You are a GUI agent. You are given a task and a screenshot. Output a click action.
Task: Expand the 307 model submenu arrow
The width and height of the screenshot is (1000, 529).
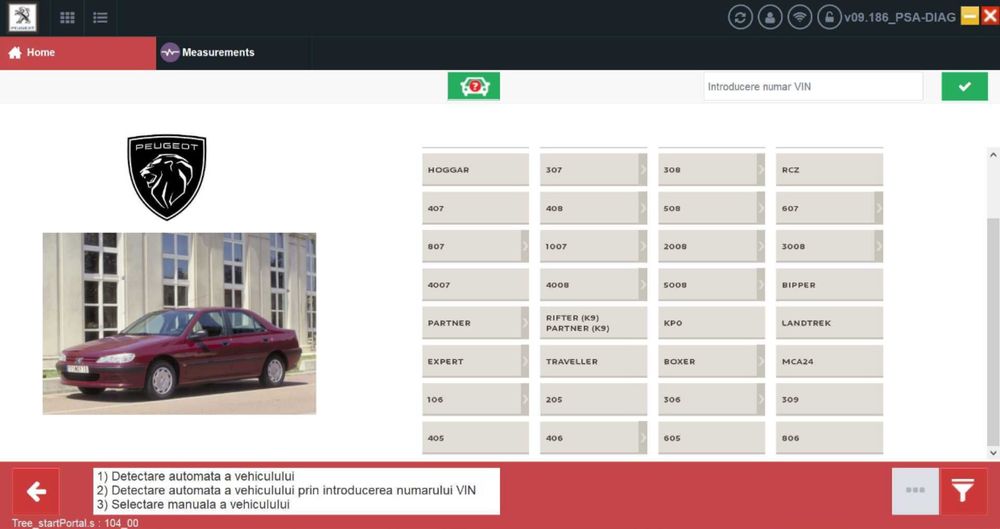coord(643,170)
